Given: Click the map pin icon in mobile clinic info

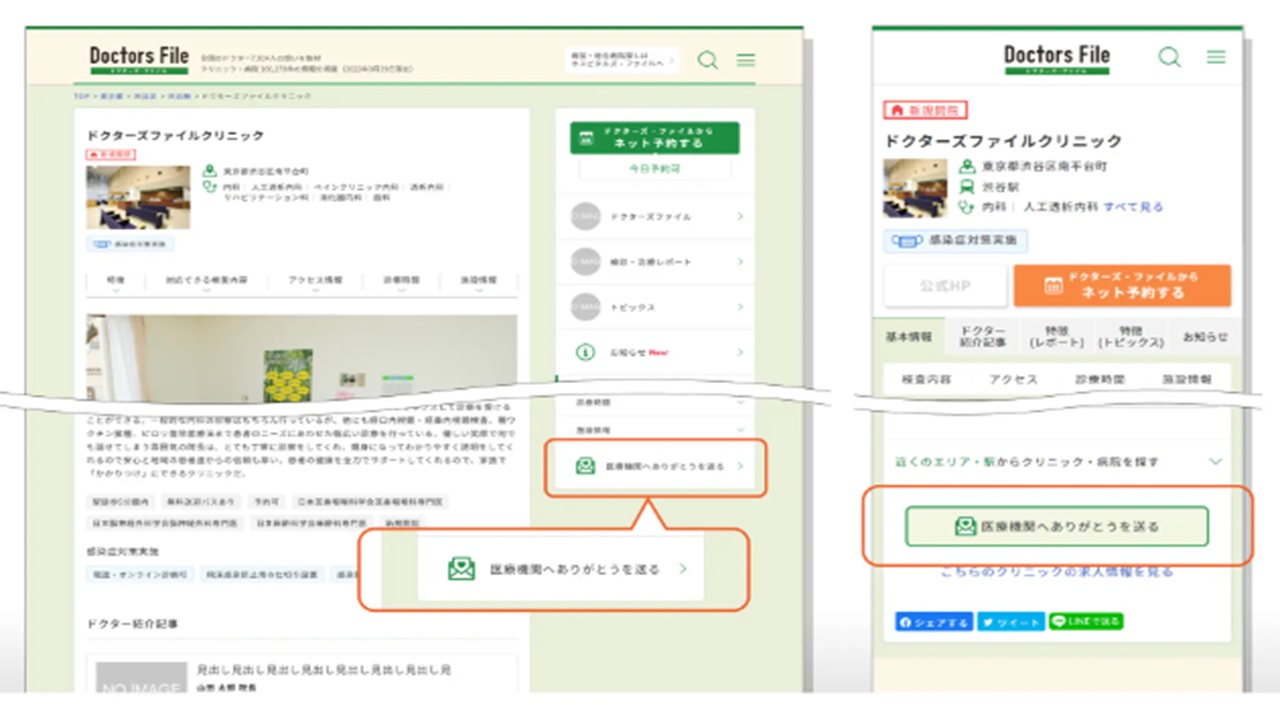Looking at the screenshot, I should (967, 167).
